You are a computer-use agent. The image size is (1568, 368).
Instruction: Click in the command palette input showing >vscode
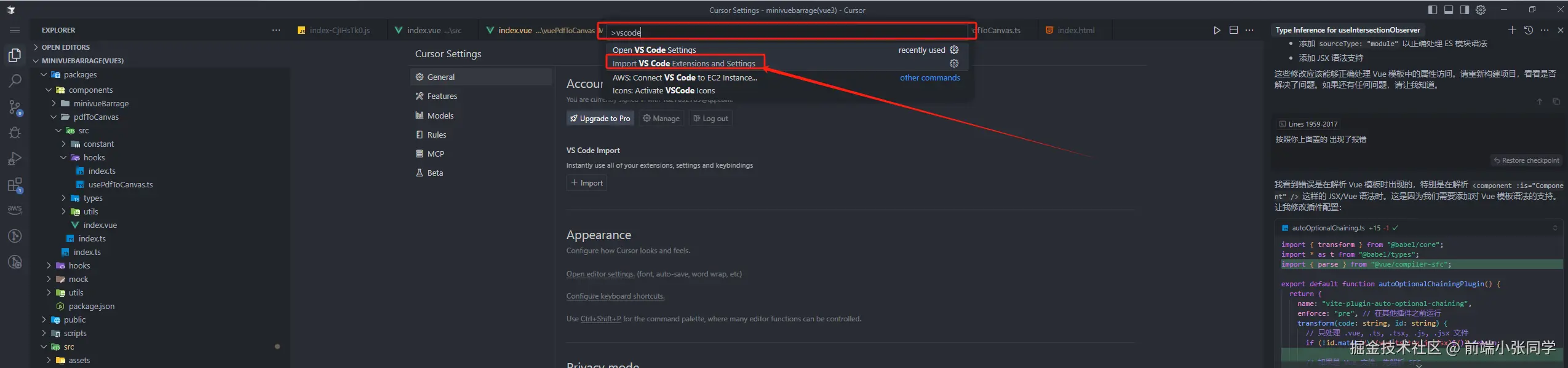pyautogui.click(x=787, y=33)
